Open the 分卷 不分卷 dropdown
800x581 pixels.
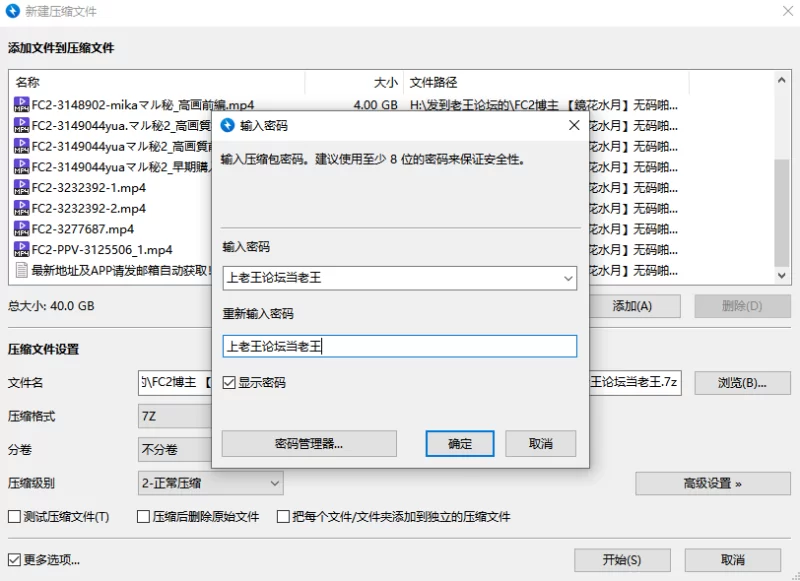[175, 449]
